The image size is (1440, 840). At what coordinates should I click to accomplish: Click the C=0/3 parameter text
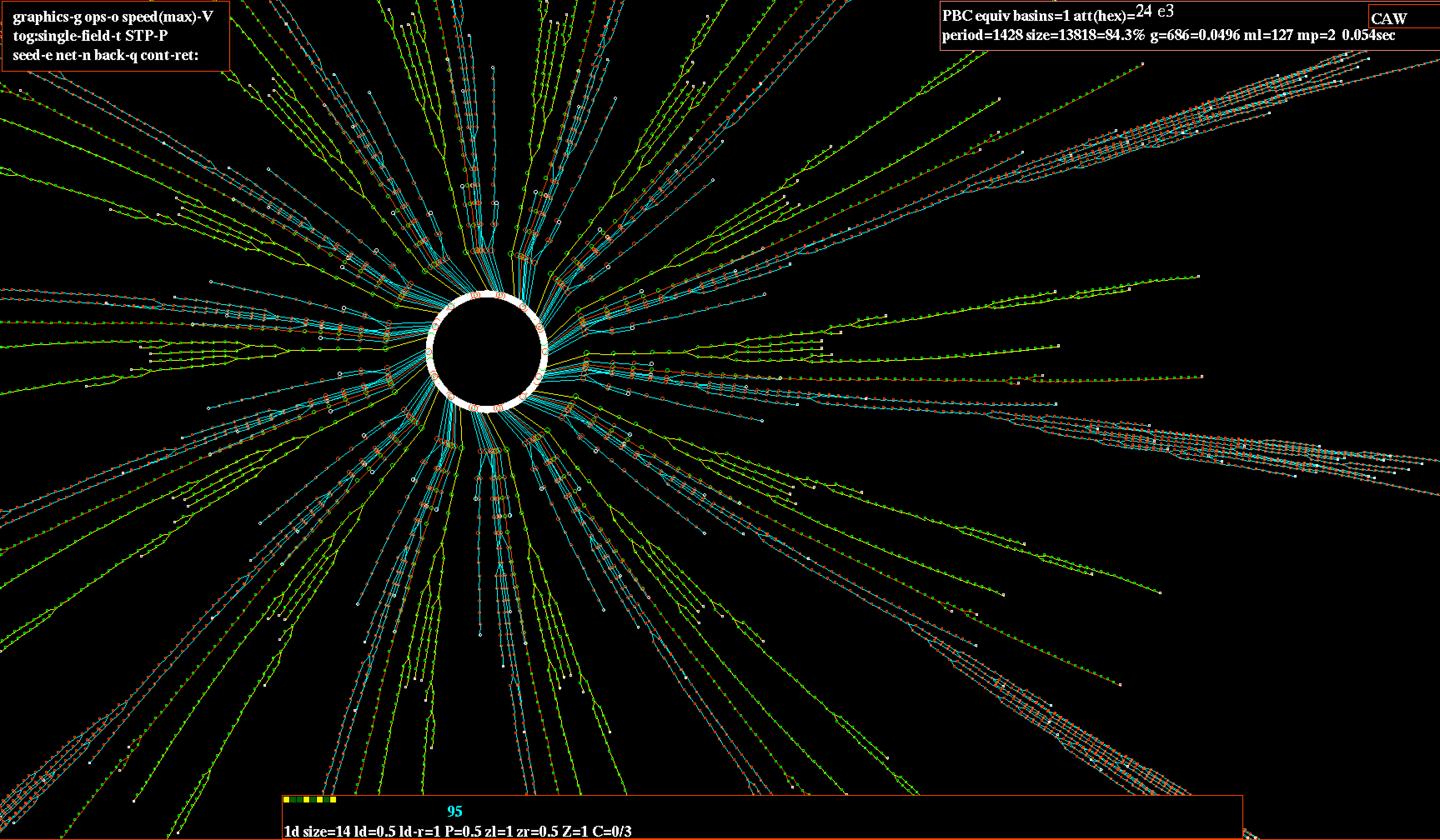pos(612,831)
